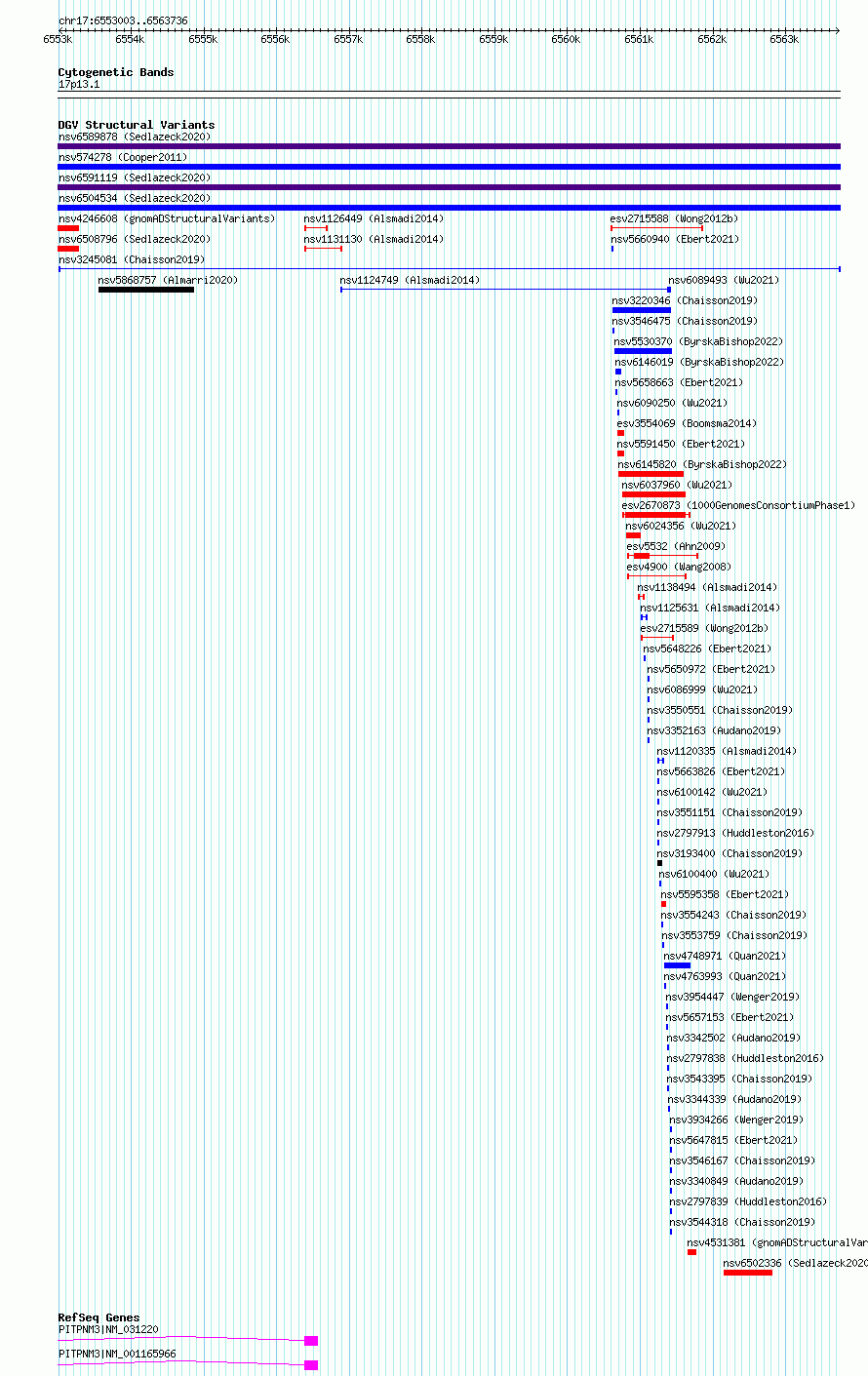This screenshot has height=1376, width=868.
Task: Open the nsv5648226 (Ebert2021) label
Action: pyautogui.click(x=707, y=649)
